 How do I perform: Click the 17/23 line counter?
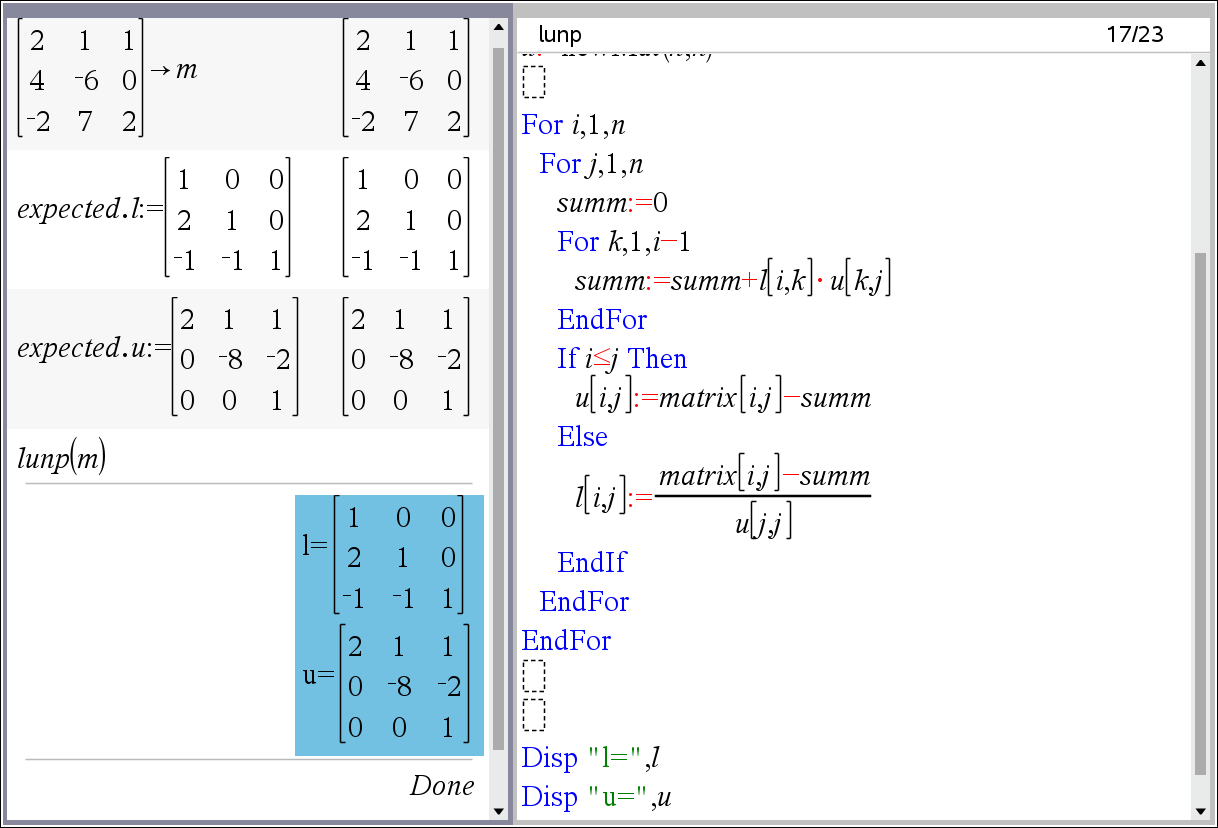[x=1135, y=35]
